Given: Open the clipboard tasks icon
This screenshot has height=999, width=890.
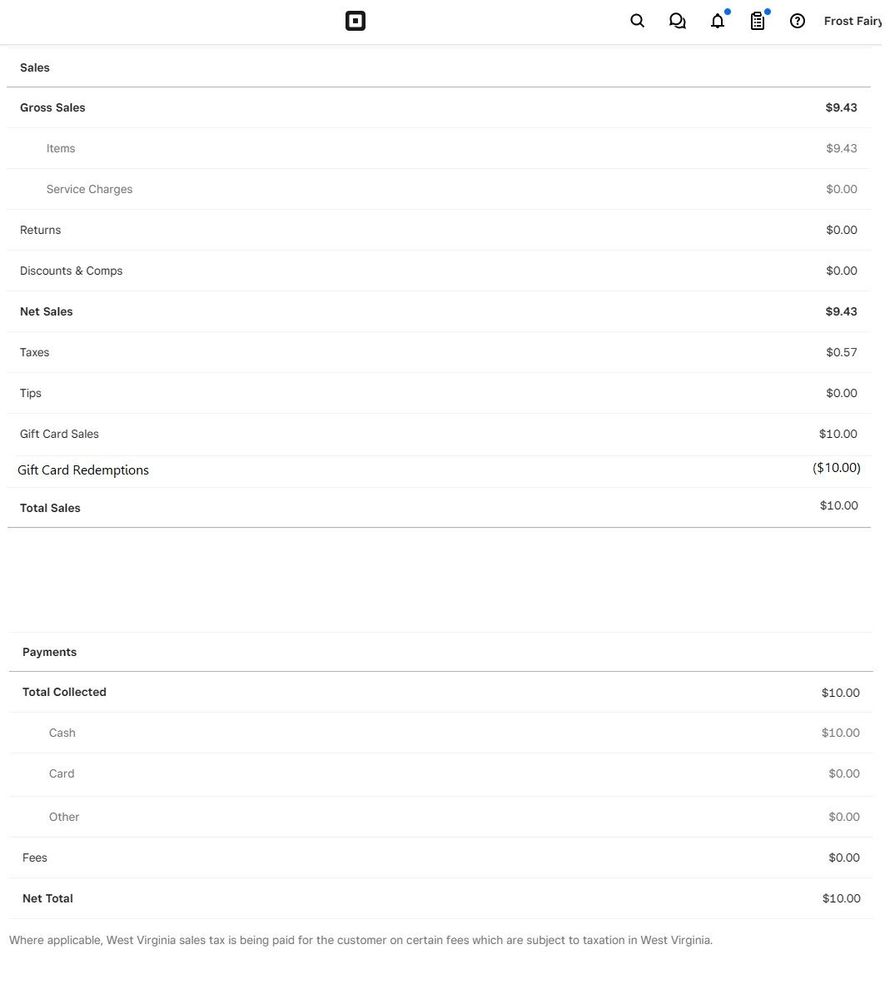Looking at the screenshot, I should [x=757, y=21].
